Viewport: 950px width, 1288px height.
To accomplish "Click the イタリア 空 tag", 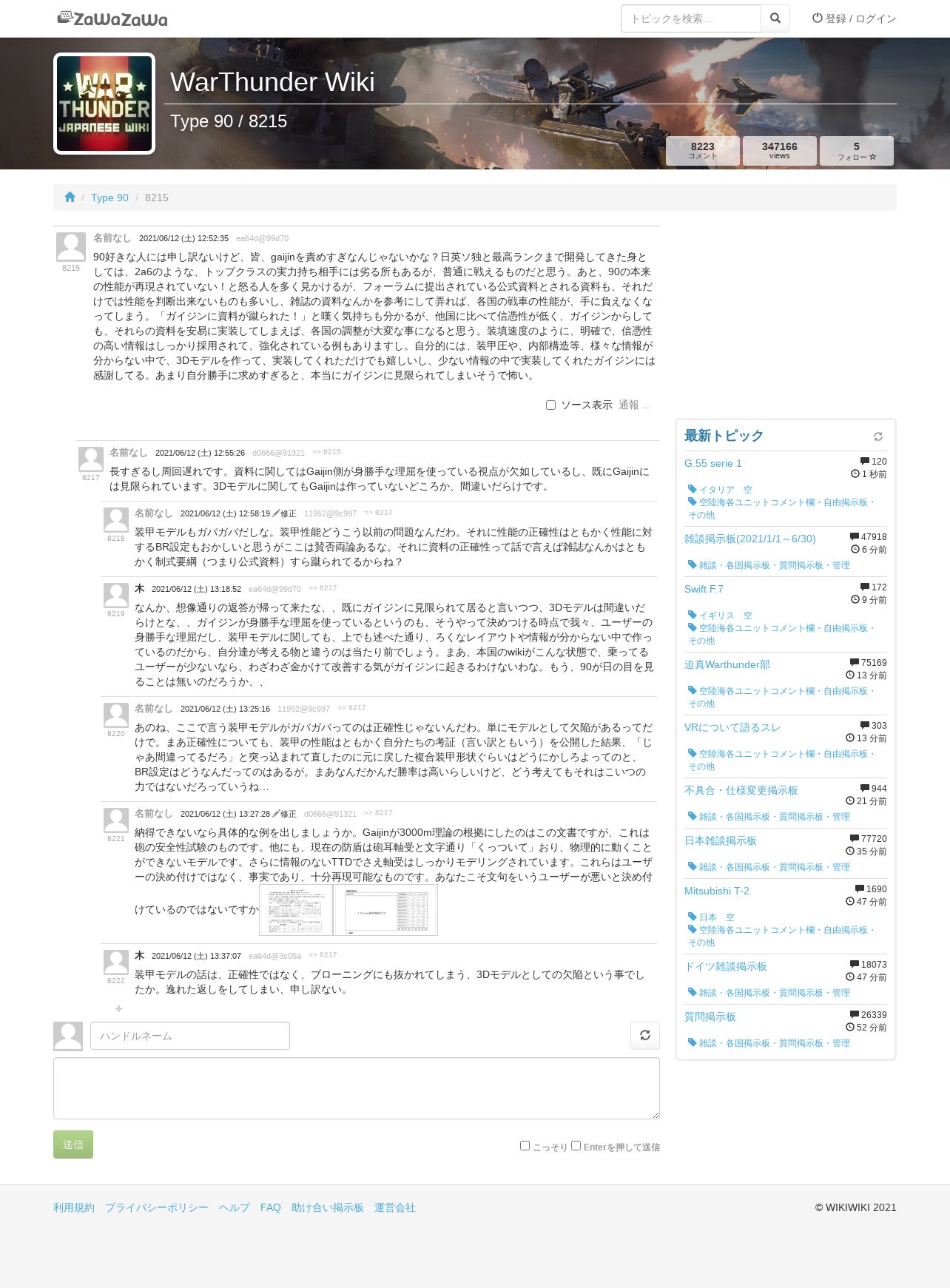I will coord(721,489).
